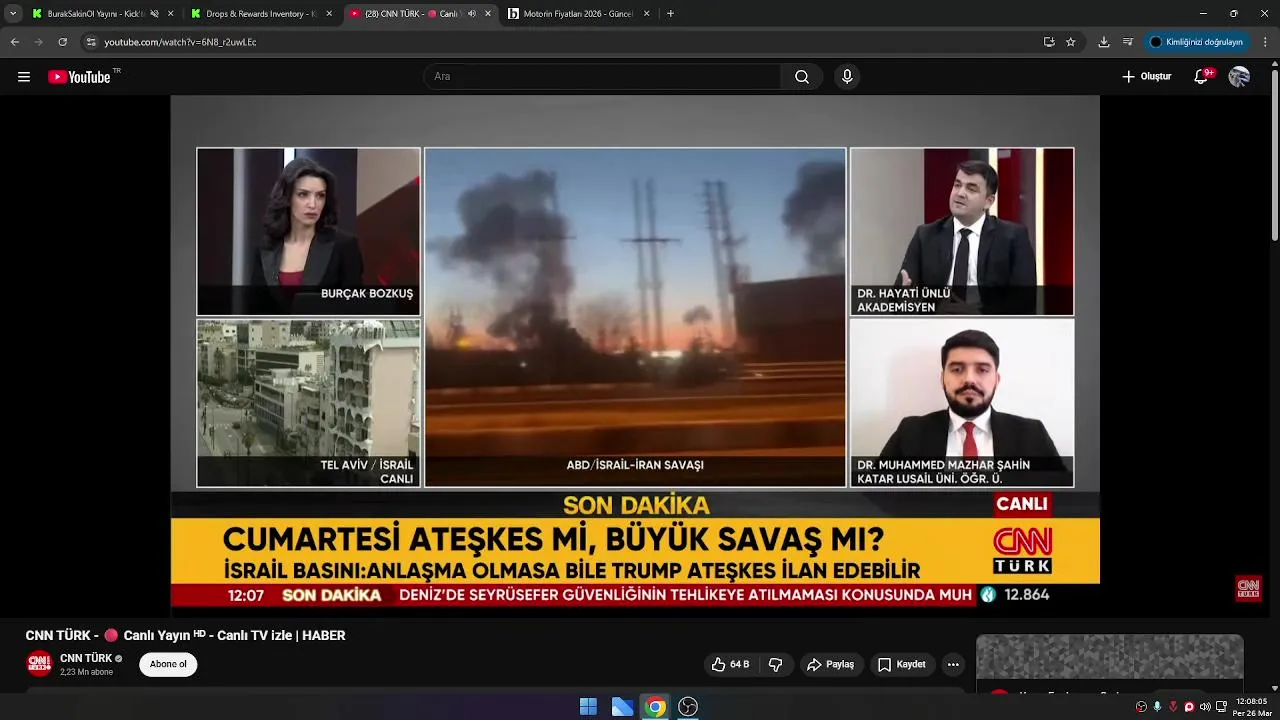Click the OBS tray icon in system tray
Image resolution: width=1280 pixels, height=720 pixels.
pos(1141,707)
